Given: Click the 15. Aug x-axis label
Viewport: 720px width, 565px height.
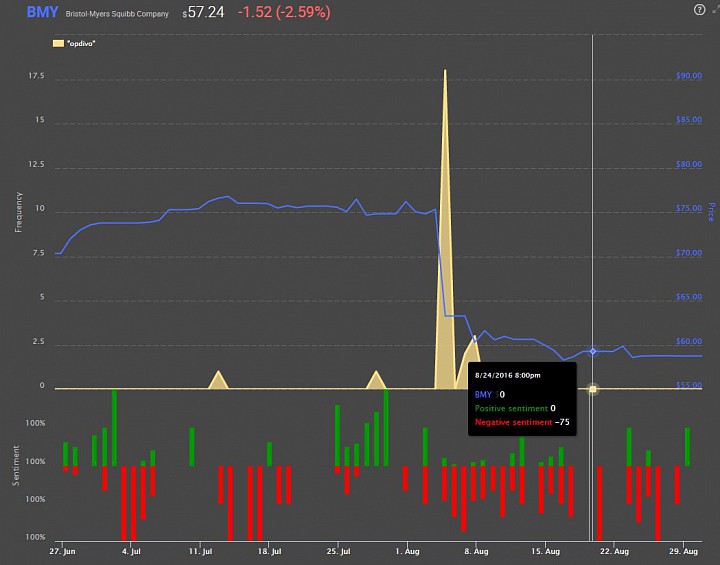Looking at the screenshot, I should pos(546,551).
